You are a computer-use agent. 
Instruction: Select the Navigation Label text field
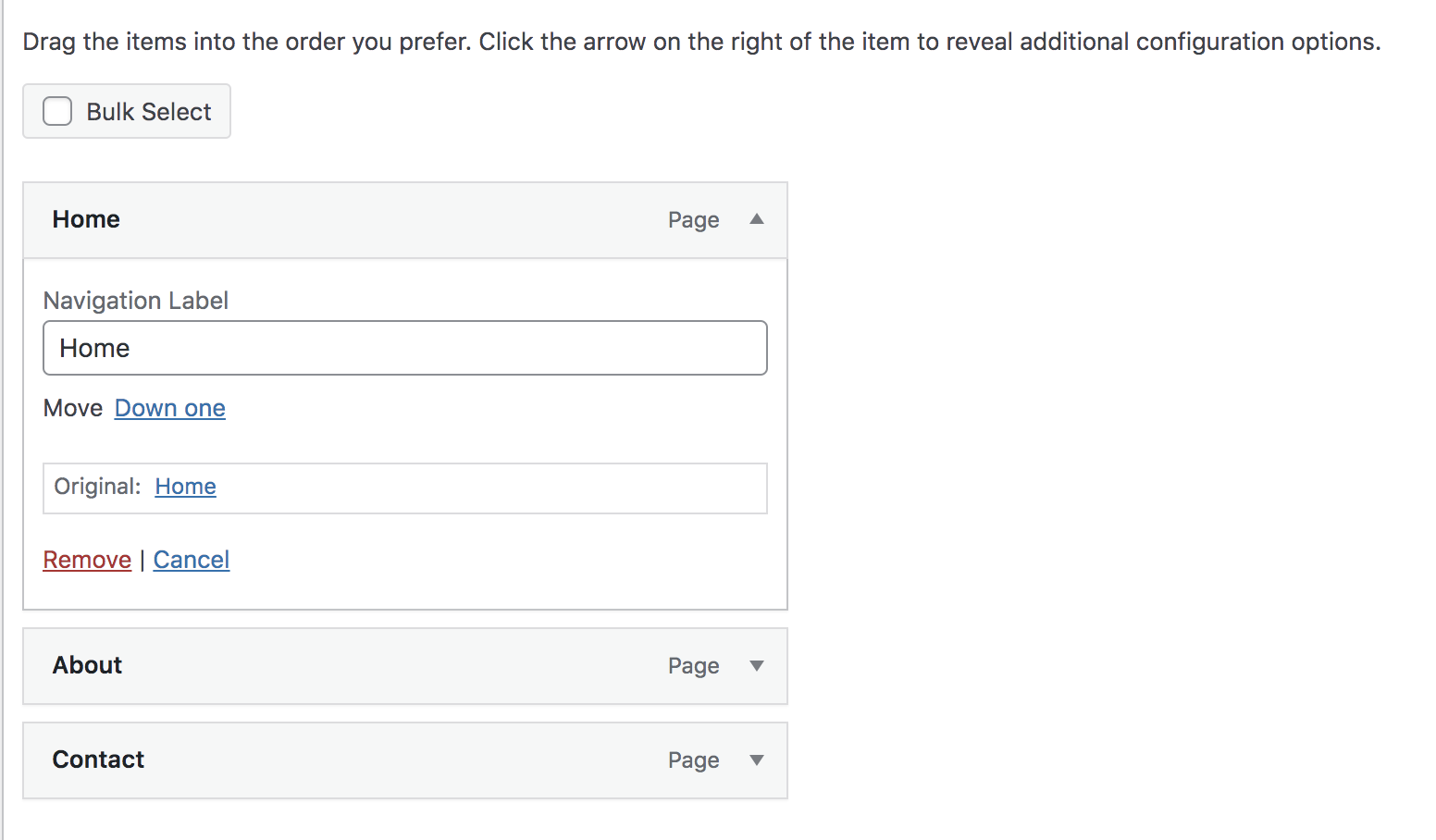pos(404,348)
